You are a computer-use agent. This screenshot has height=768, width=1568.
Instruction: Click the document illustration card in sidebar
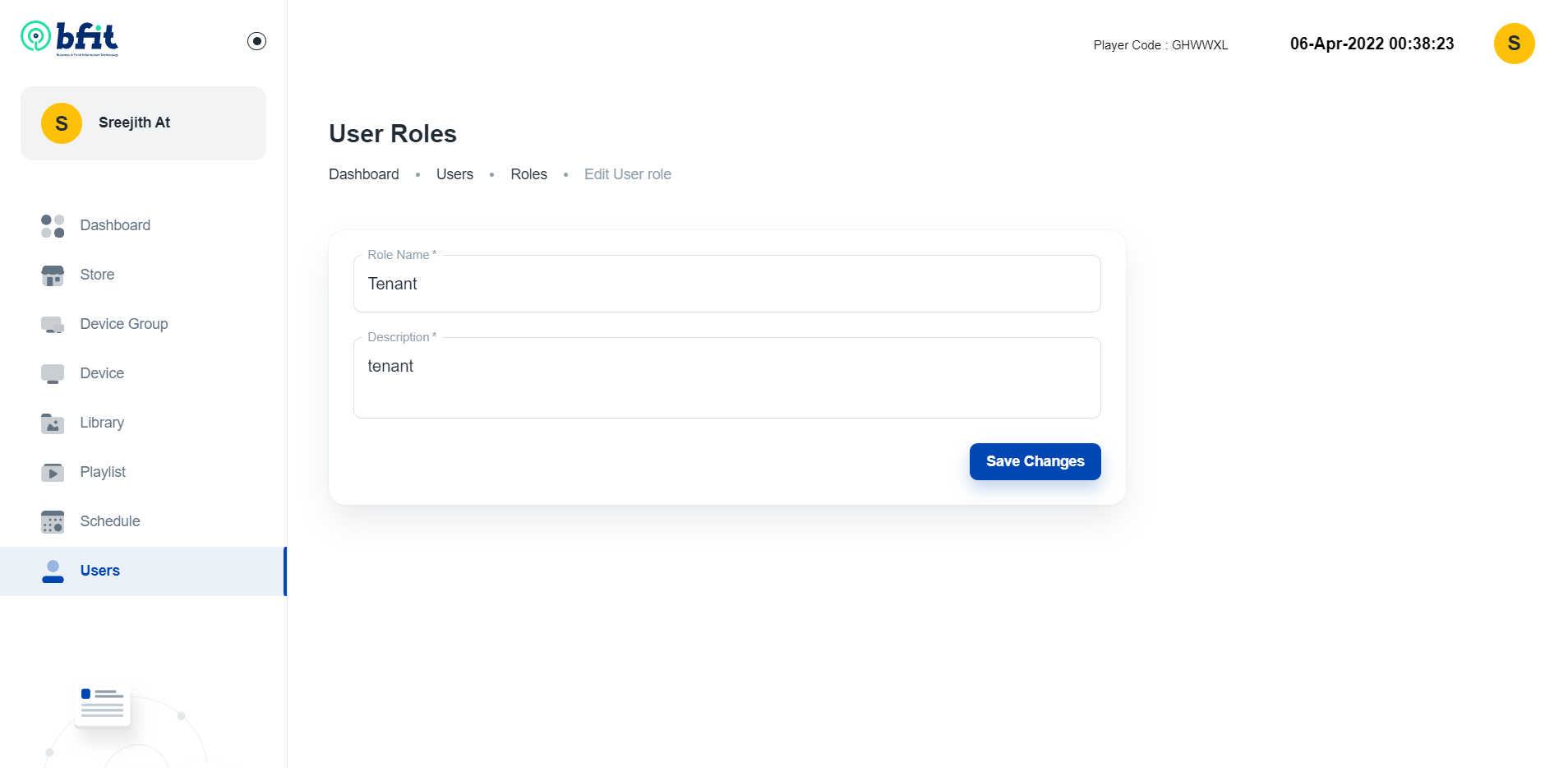[103, 705]
